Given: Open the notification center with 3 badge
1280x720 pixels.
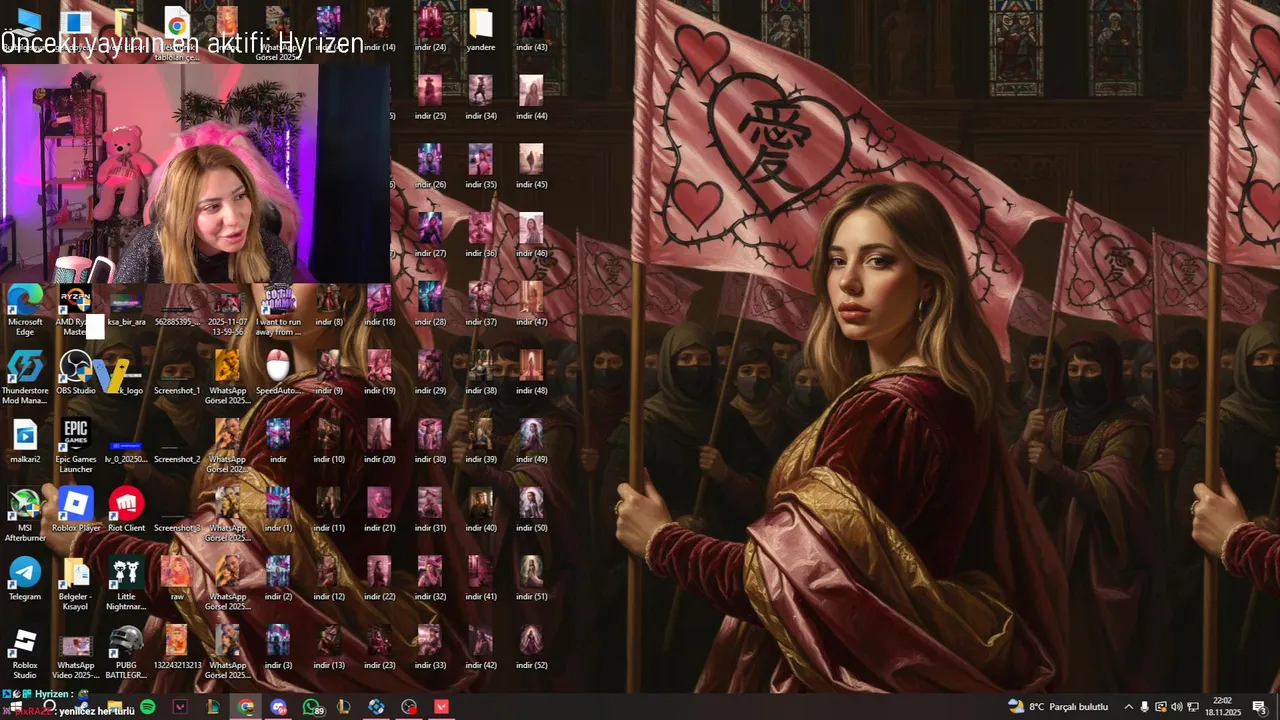Looking at the screenshot, I should click(x=1259, y=707).
